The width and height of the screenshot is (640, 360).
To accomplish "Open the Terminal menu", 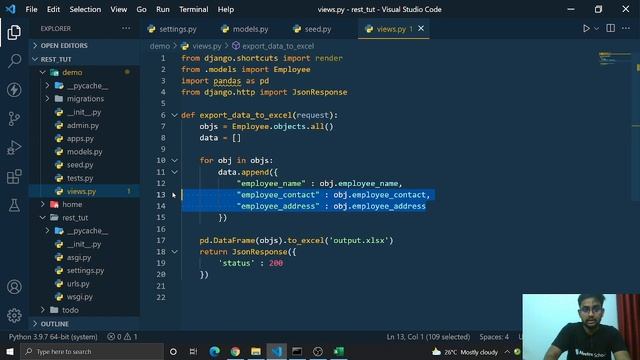I will coord(193,9).
